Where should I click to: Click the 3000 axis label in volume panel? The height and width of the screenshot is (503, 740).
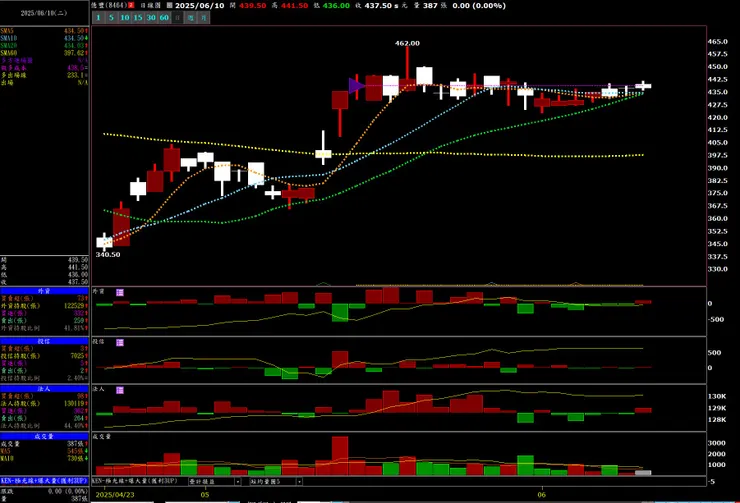(x=716, y=443)
